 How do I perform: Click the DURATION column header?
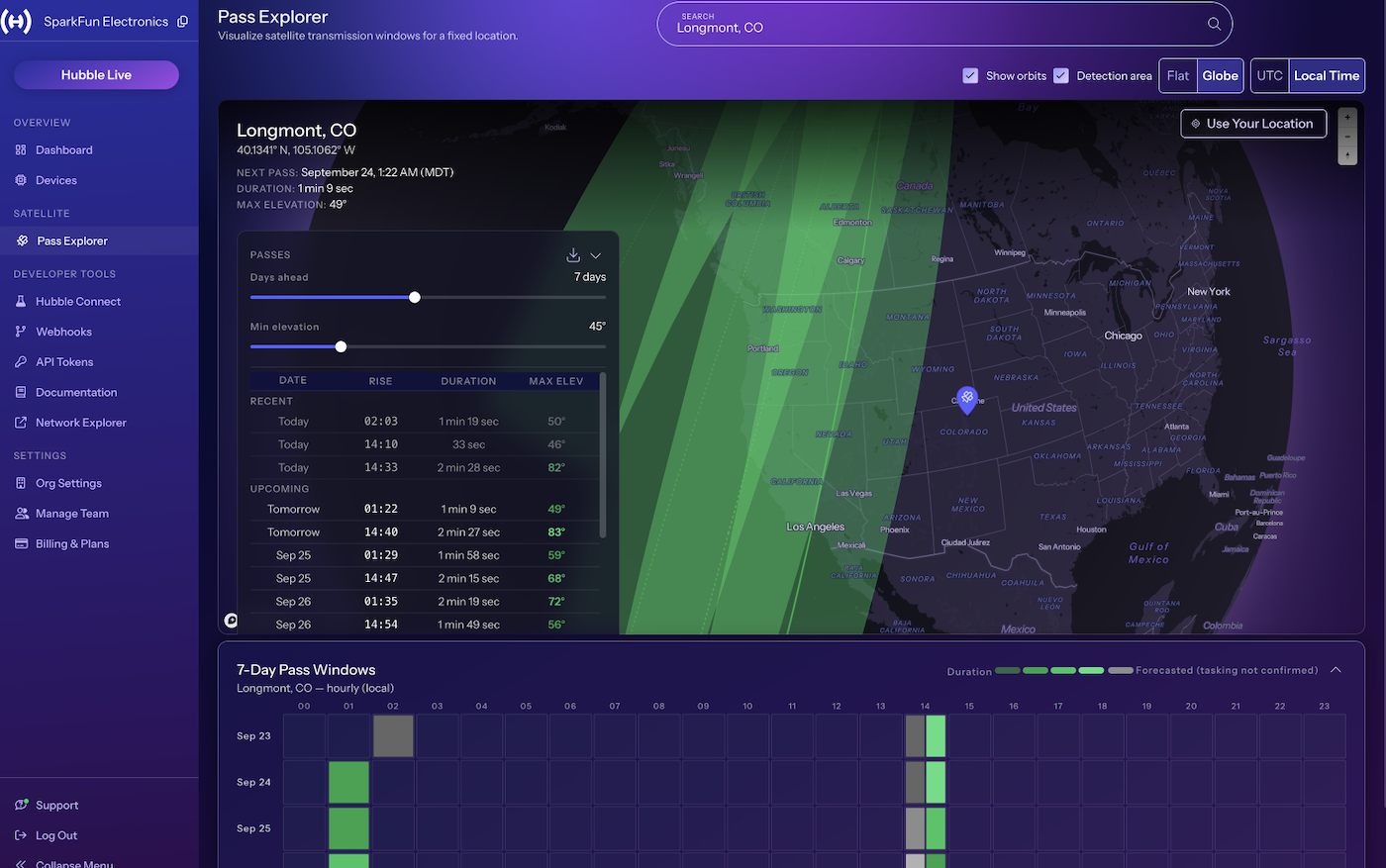468,381
